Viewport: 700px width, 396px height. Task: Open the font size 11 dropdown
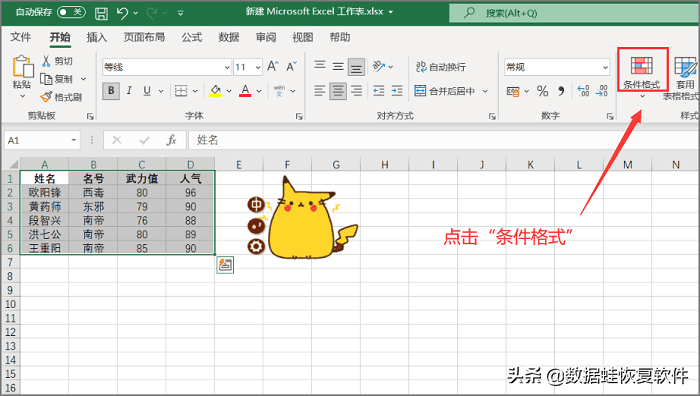pos(258,67)
